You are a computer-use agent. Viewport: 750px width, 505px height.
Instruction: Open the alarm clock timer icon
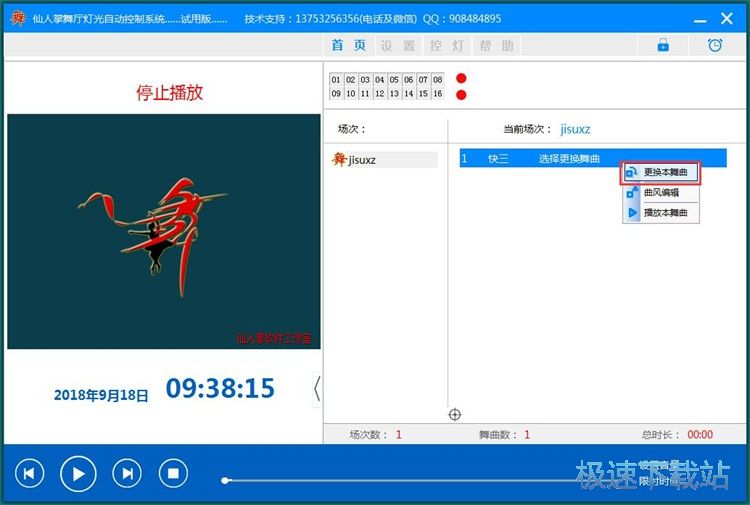click(x=715, y=45)
